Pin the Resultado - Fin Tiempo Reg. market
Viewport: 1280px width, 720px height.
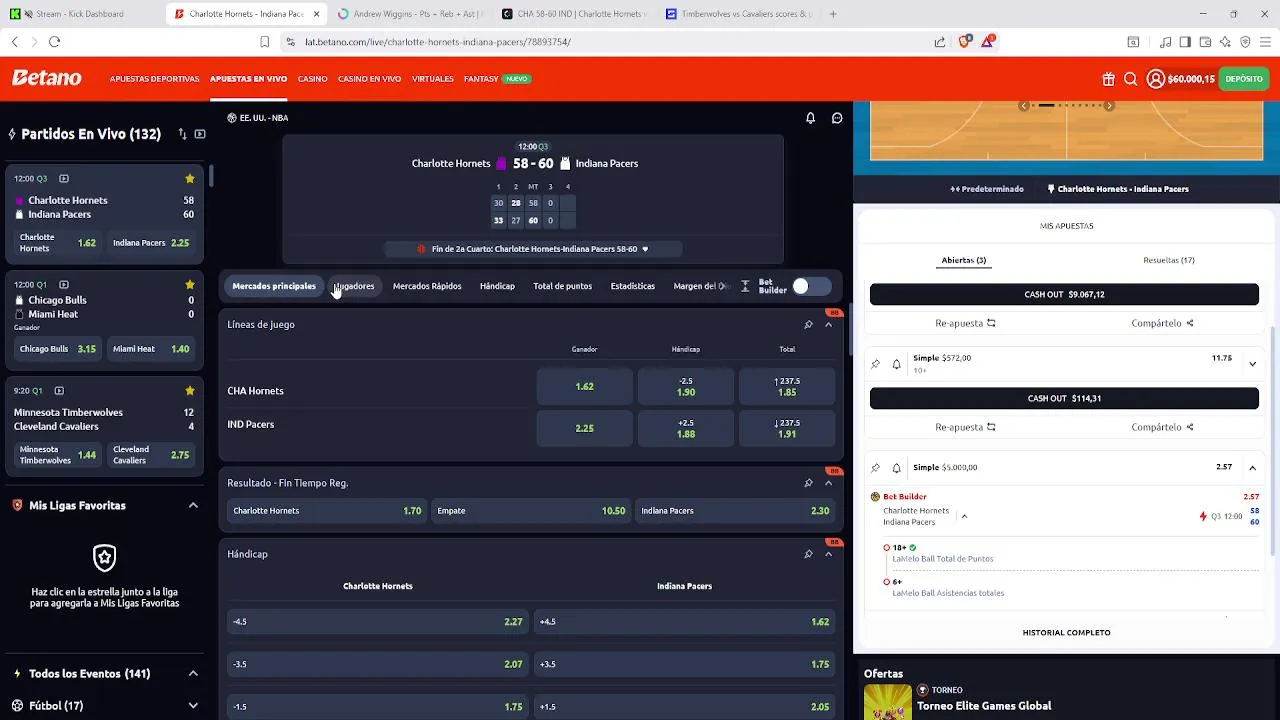coord(808,483)
